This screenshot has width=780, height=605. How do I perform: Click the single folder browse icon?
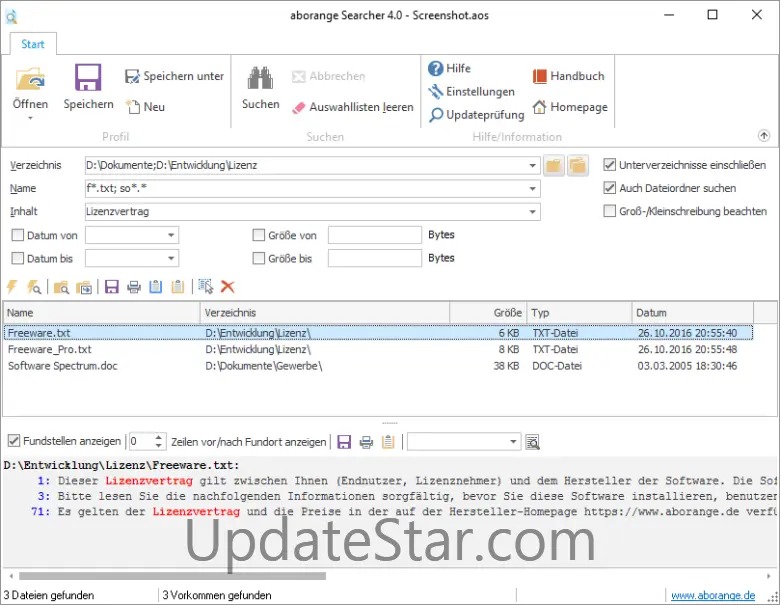click(554, 165)
